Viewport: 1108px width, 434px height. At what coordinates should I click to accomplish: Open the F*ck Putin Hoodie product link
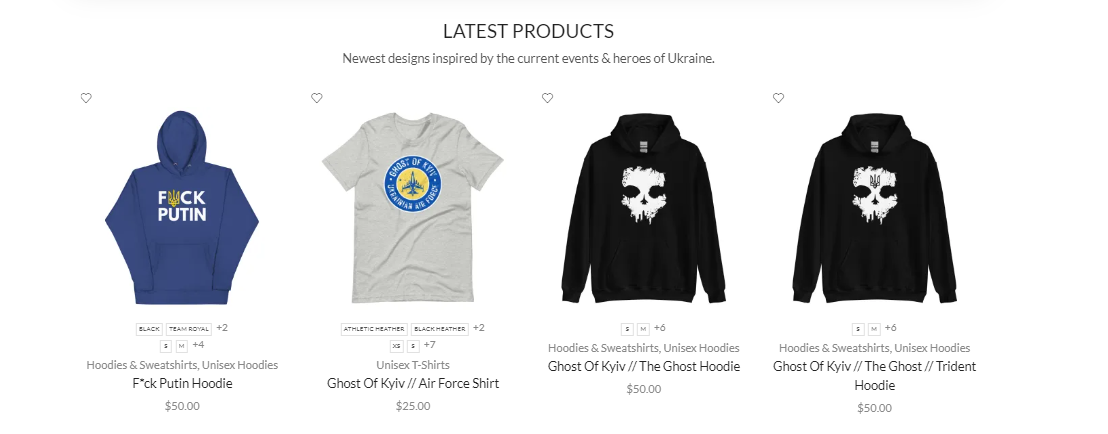[x=182, y=384]
